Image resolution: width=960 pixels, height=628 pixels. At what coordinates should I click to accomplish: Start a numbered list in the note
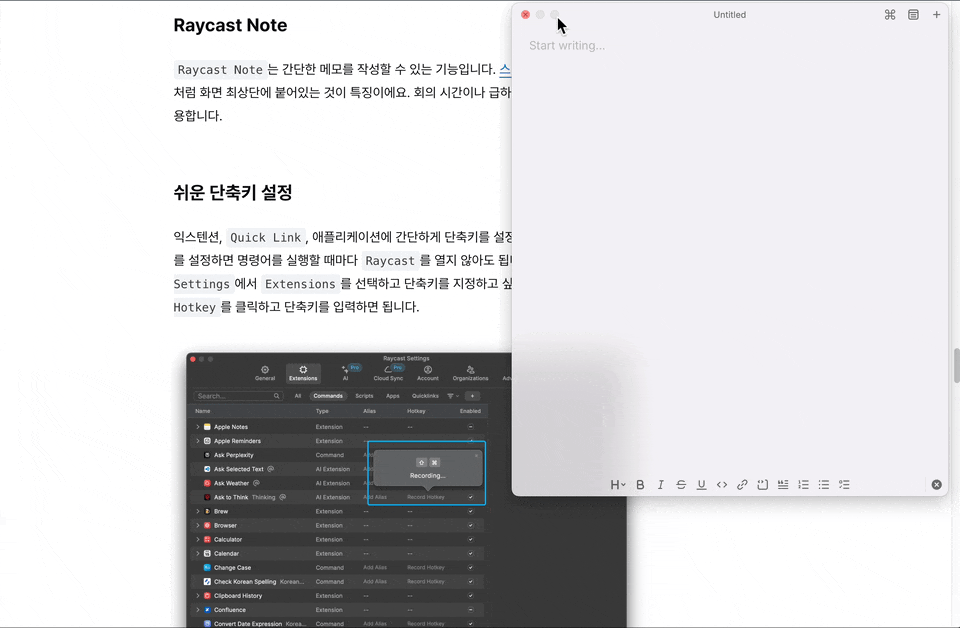coord(803,485)
